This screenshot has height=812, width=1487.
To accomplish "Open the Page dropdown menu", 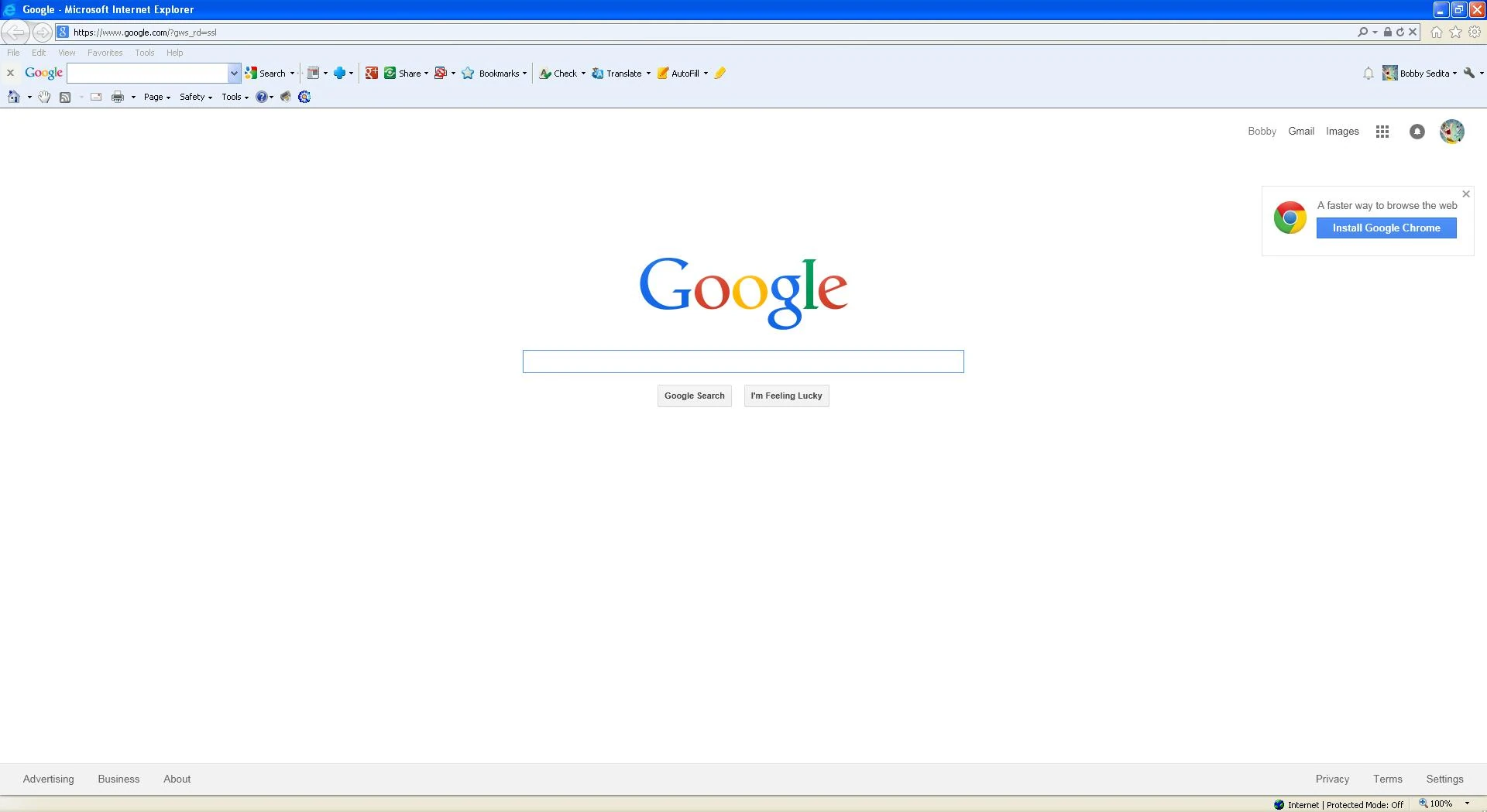I will point(157,97).
